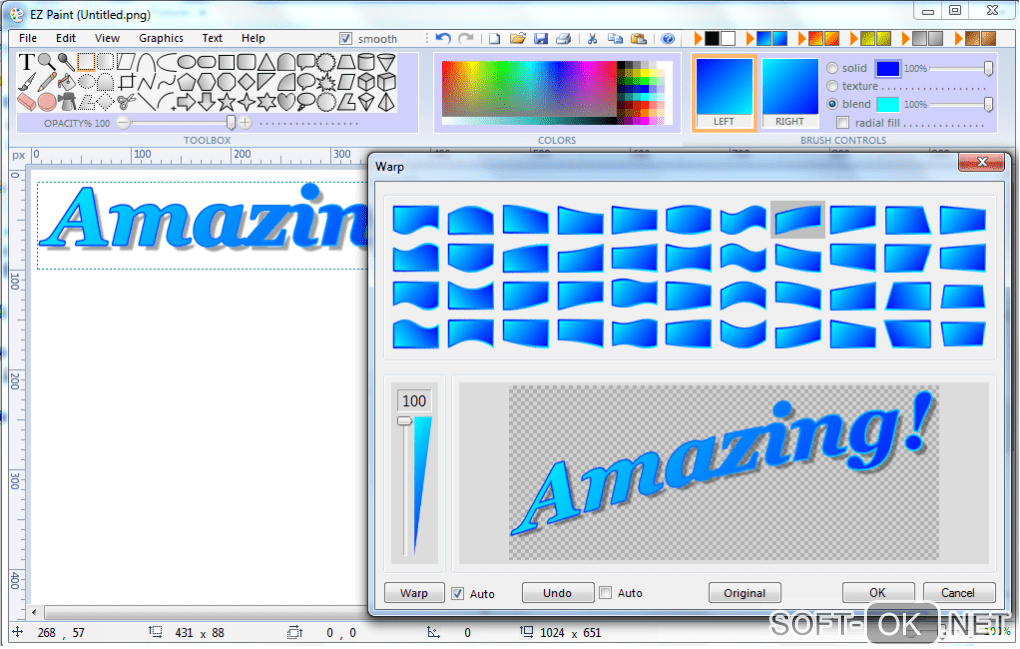1020x649 pixels.
Task: Check Auto next to Undo button
Action: (x=605, y=592)
